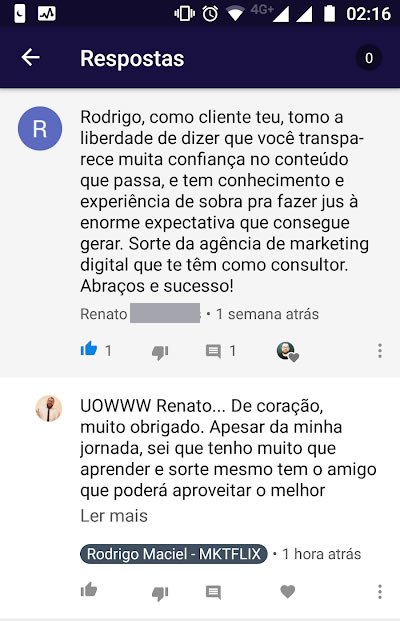Reply to Rodrigo's comment via speech icon
The height and width of the screenshot is (621, 400).
click(213, 592)
